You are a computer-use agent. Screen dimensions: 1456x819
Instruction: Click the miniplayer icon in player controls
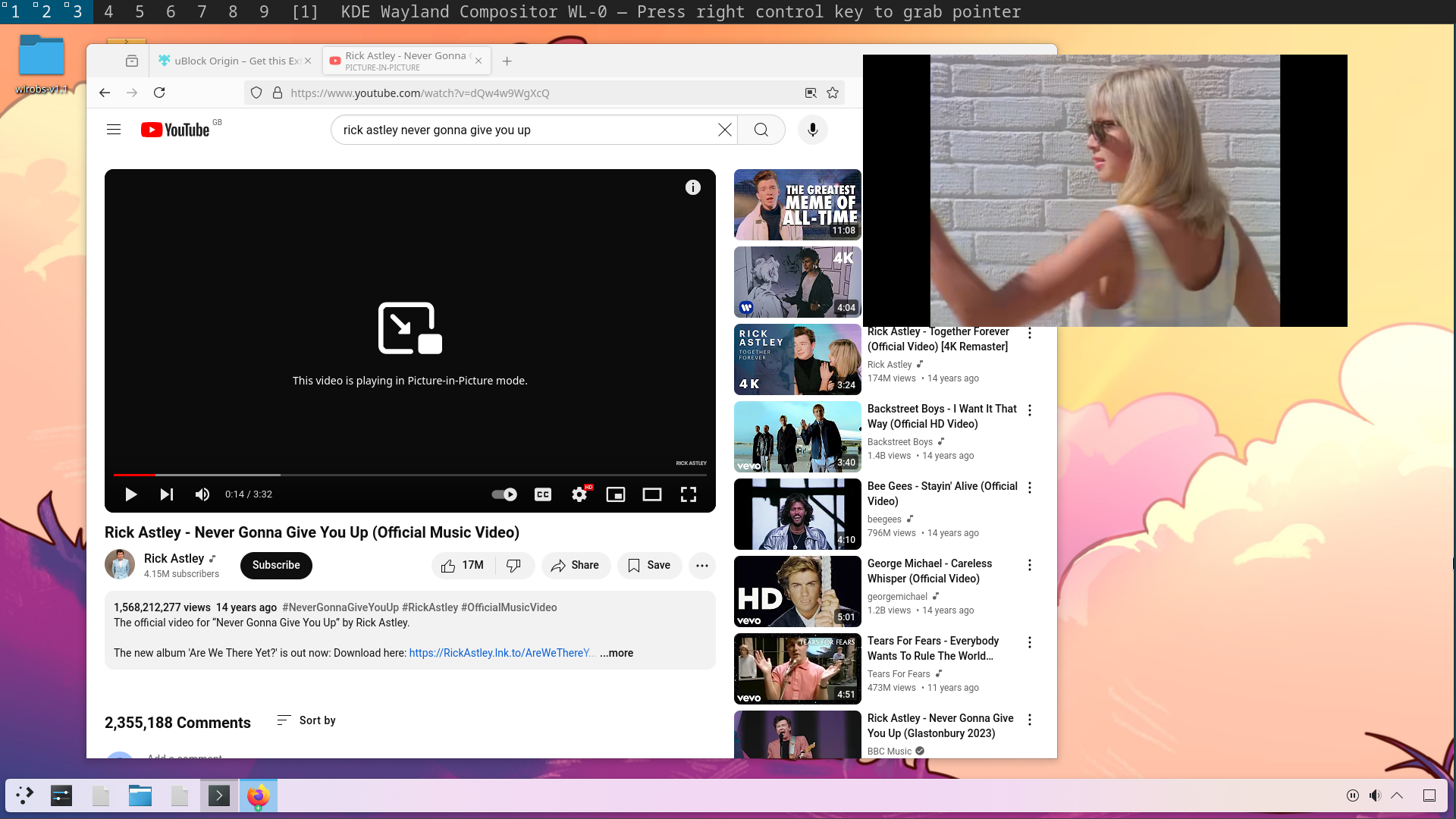coord(616,494)
